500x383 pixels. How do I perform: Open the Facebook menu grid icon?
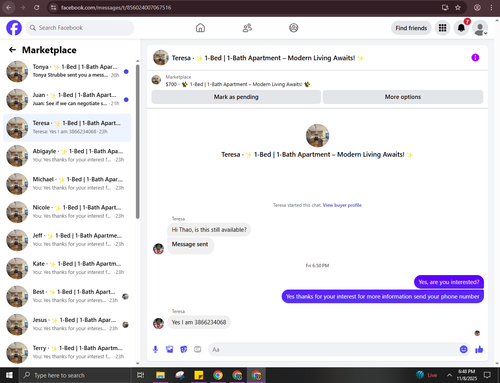(x=442, y=28)
